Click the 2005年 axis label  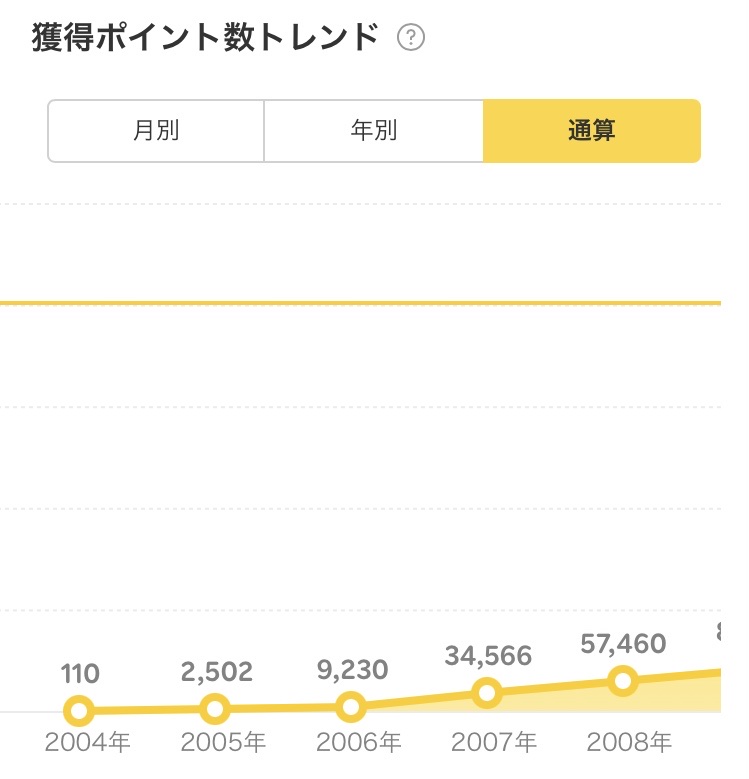223,743
